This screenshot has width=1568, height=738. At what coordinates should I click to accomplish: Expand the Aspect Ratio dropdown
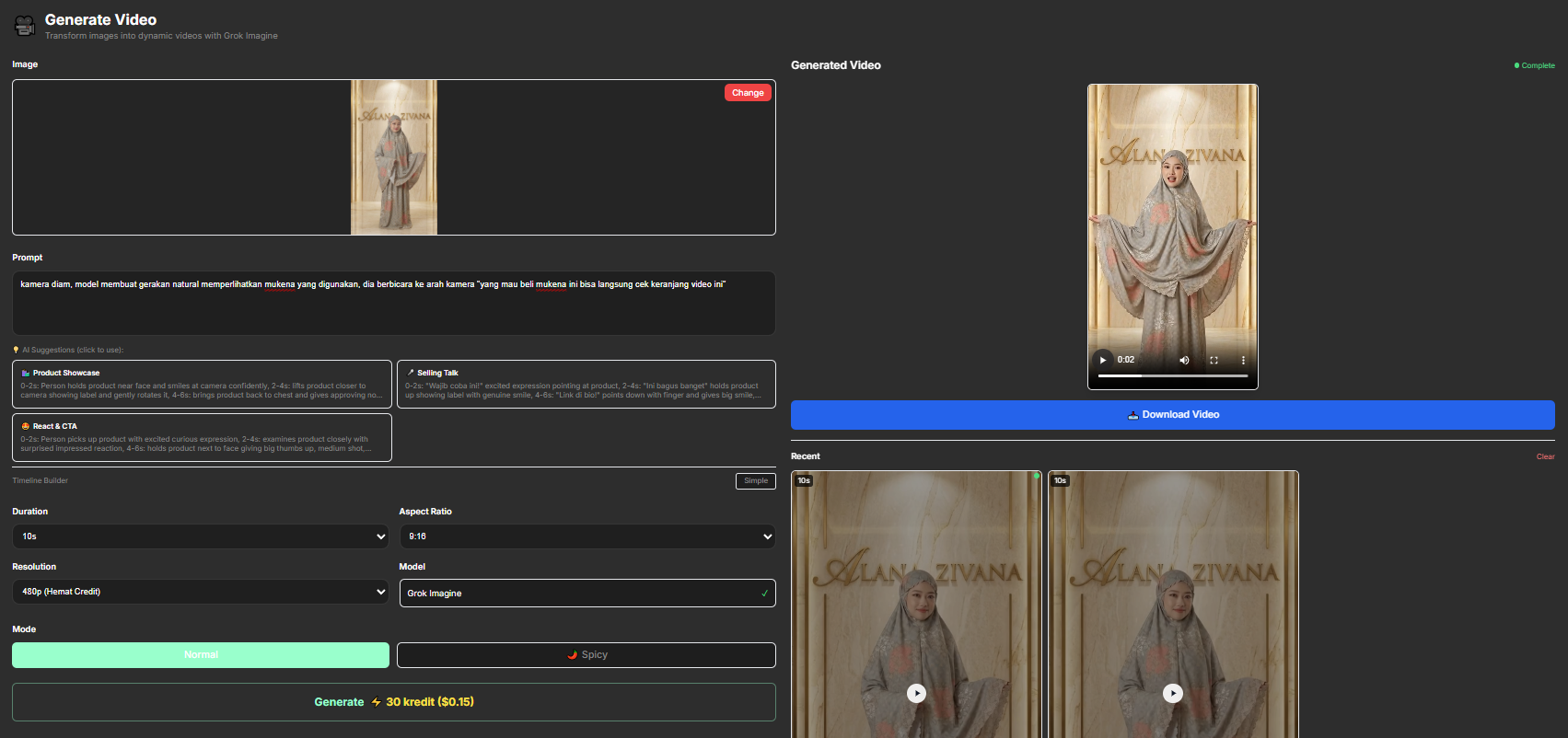tap(587, 536)
